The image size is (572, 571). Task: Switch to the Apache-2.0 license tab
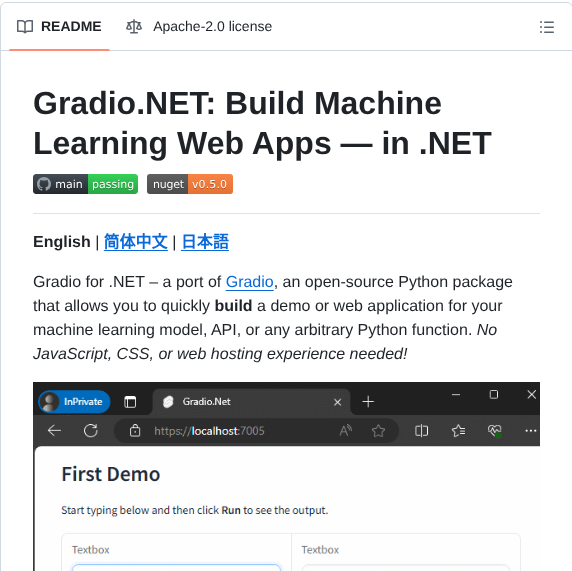pyautogui.click(x=199, y=27)
